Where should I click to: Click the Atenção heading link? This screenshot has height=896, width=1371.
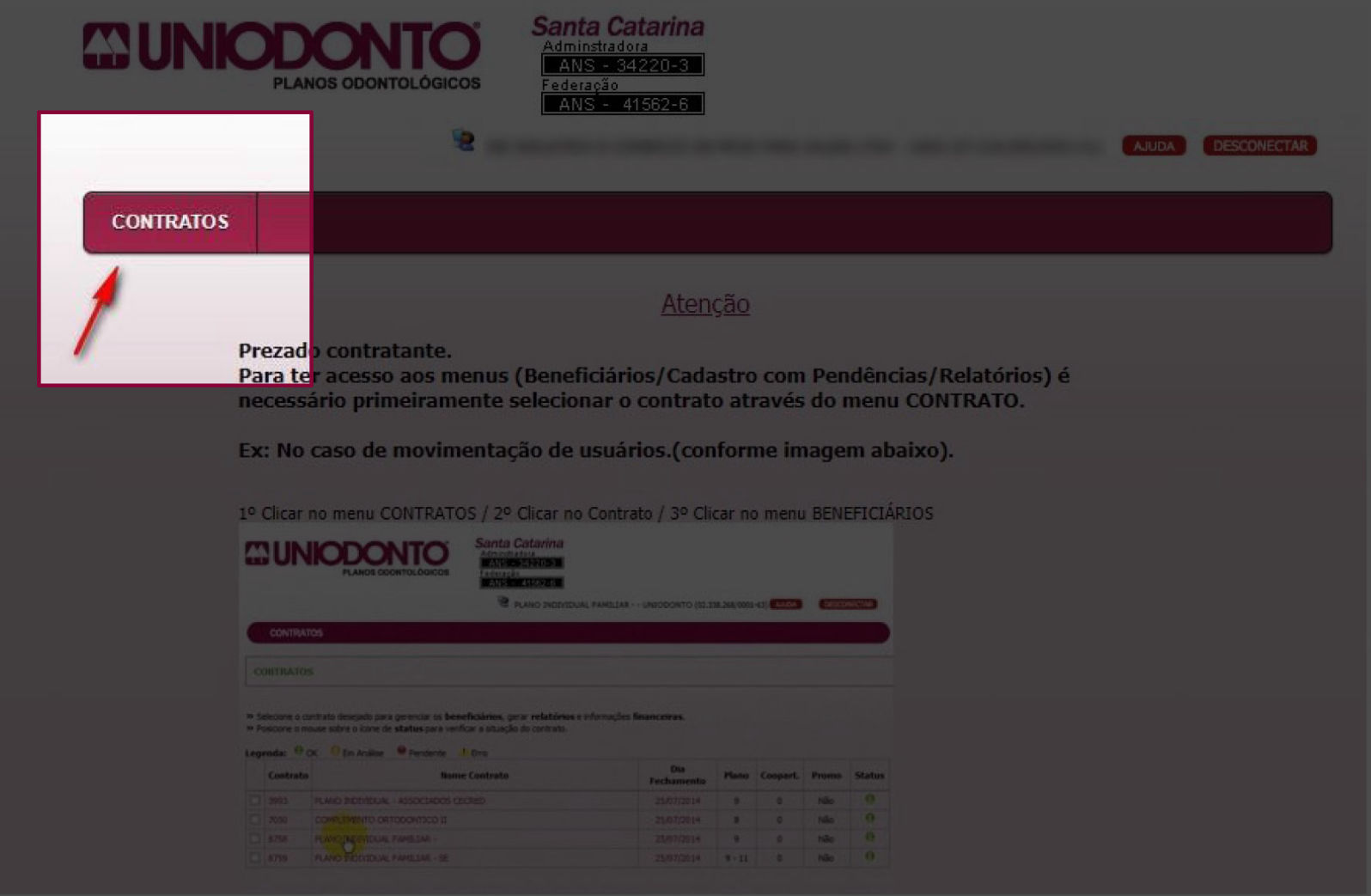pos(705,303)
